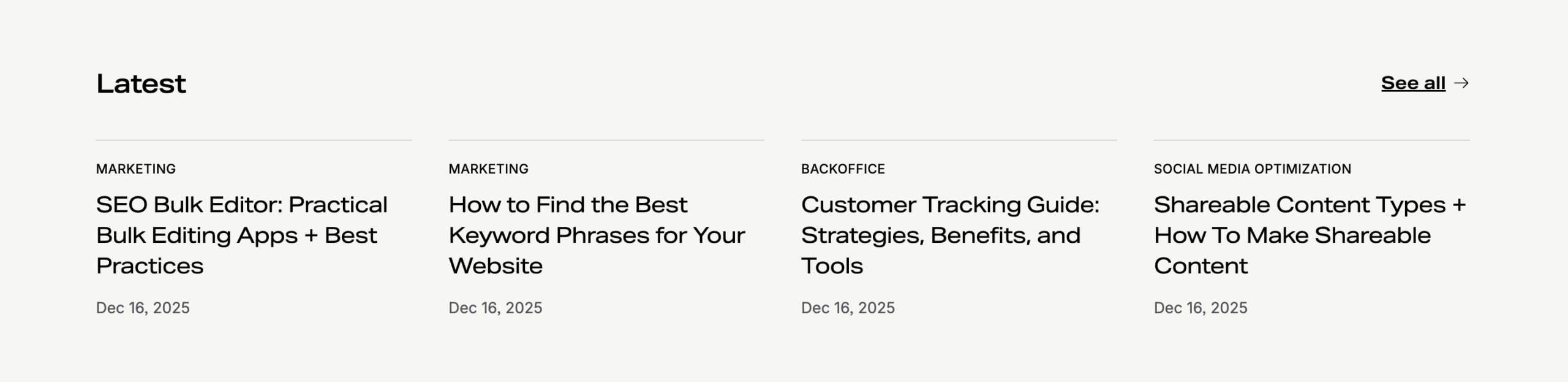Click divider line above SOCIAL MEDIA OPTIMIZATION card

point(1311,140)
